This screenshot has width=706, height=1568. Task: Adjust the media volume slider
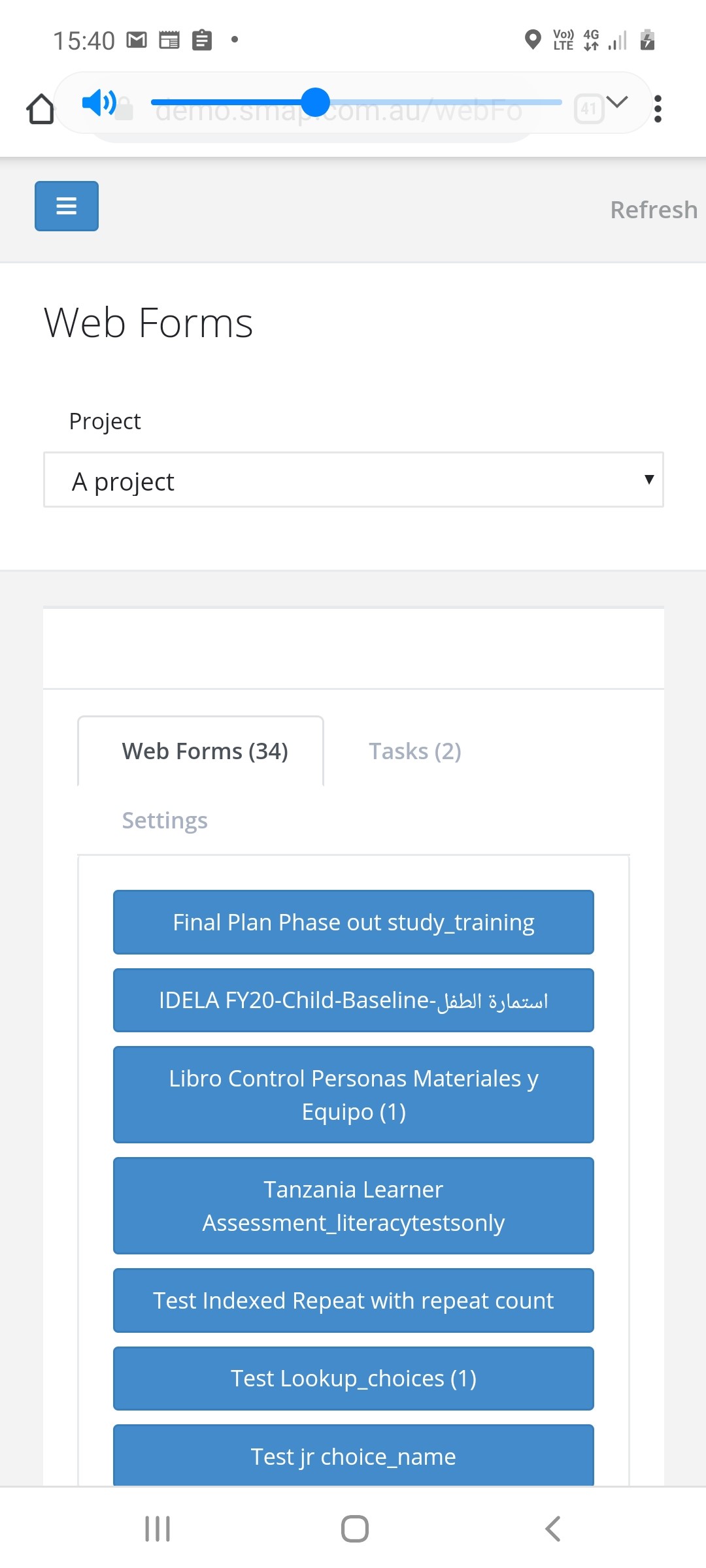[x=316, y=103]
